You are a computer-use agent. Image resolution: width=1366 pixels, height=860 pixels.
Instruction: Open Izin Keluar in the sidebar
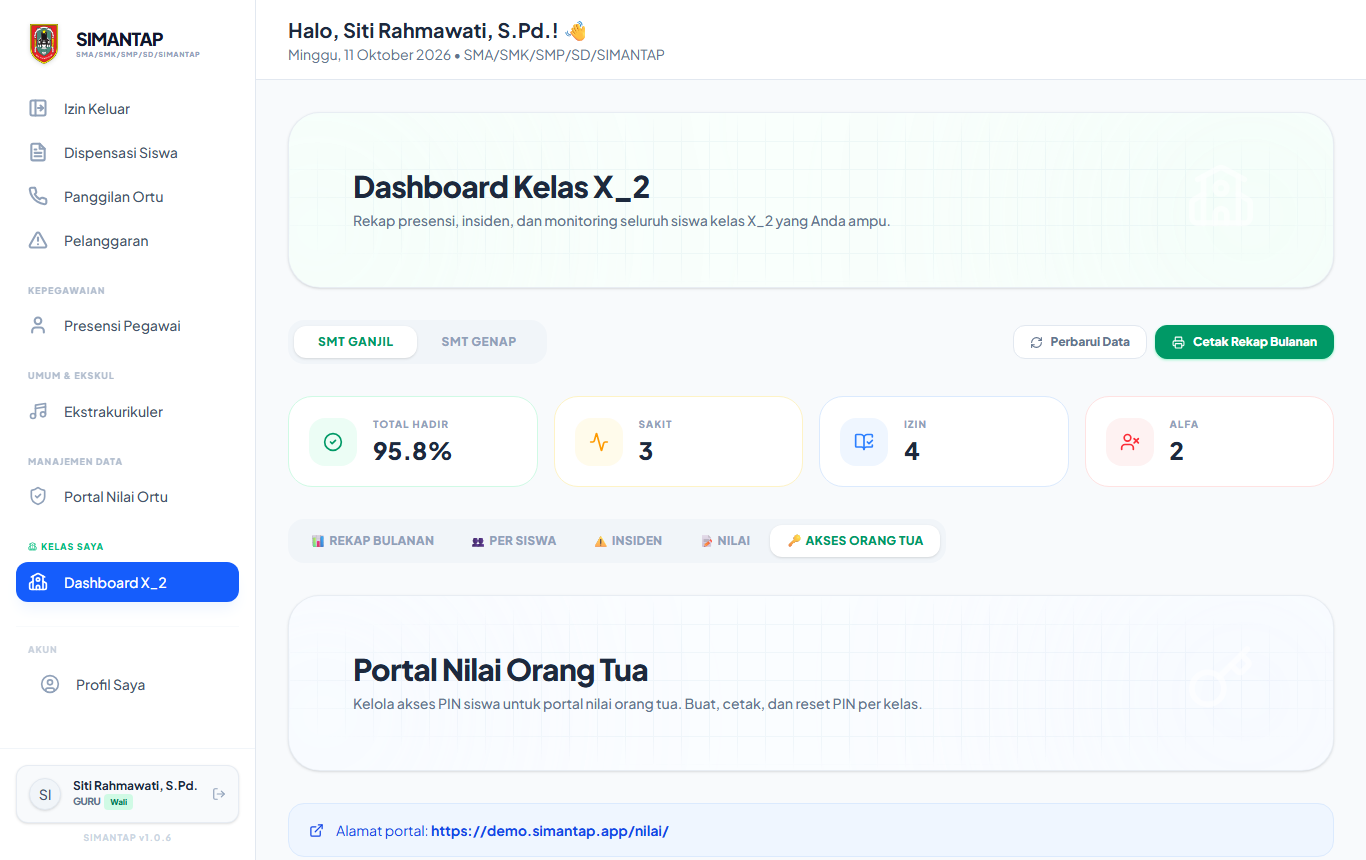pos(127,109)
